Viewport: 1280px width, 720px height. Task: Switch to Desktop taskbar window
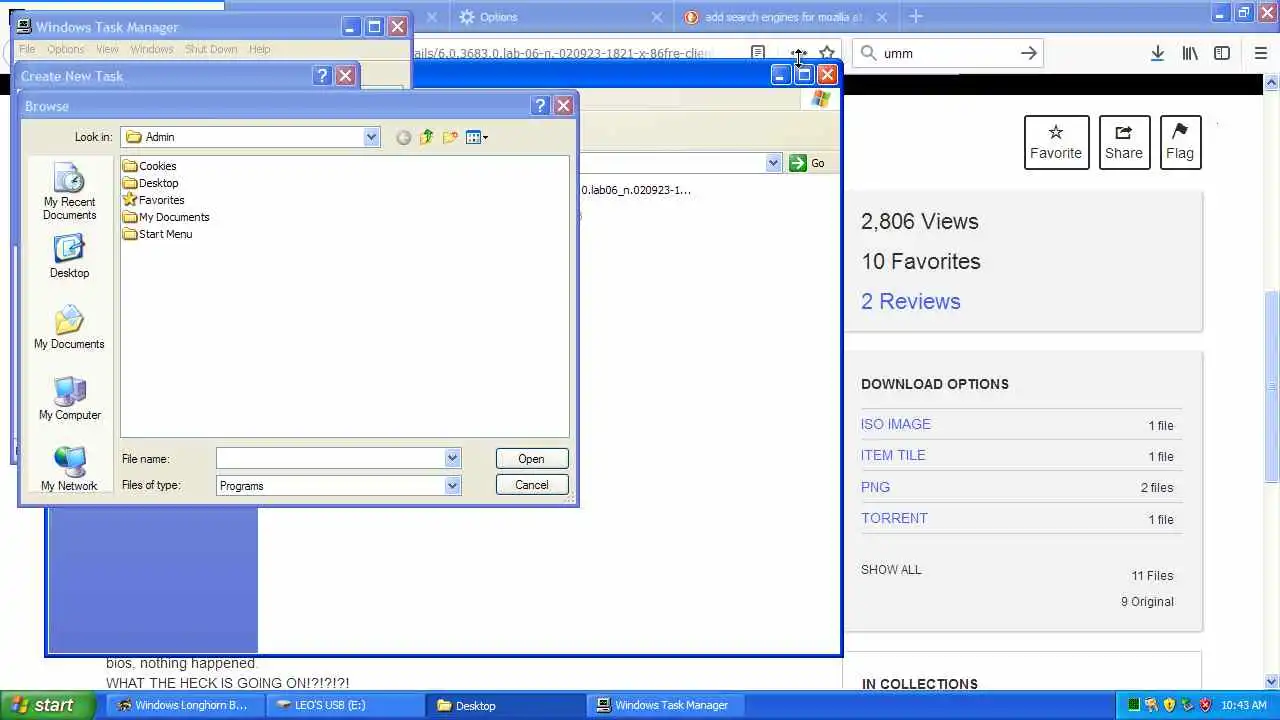click(x=505, y=705)
